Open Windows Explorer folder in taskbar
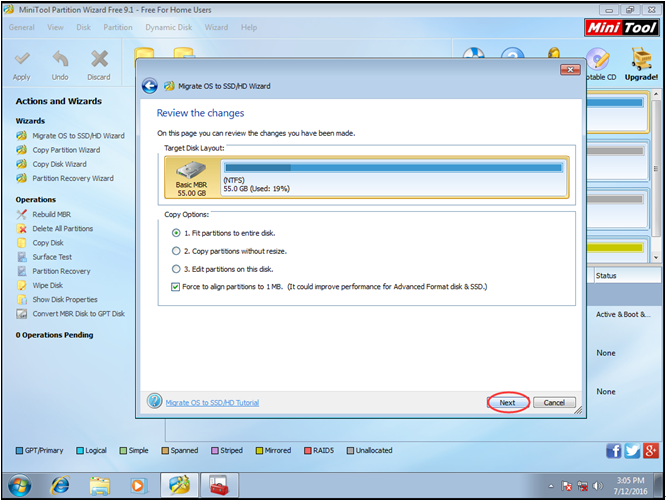Image resolution: width=666 pixels, height=501 pixels. [x=99, y=485]
